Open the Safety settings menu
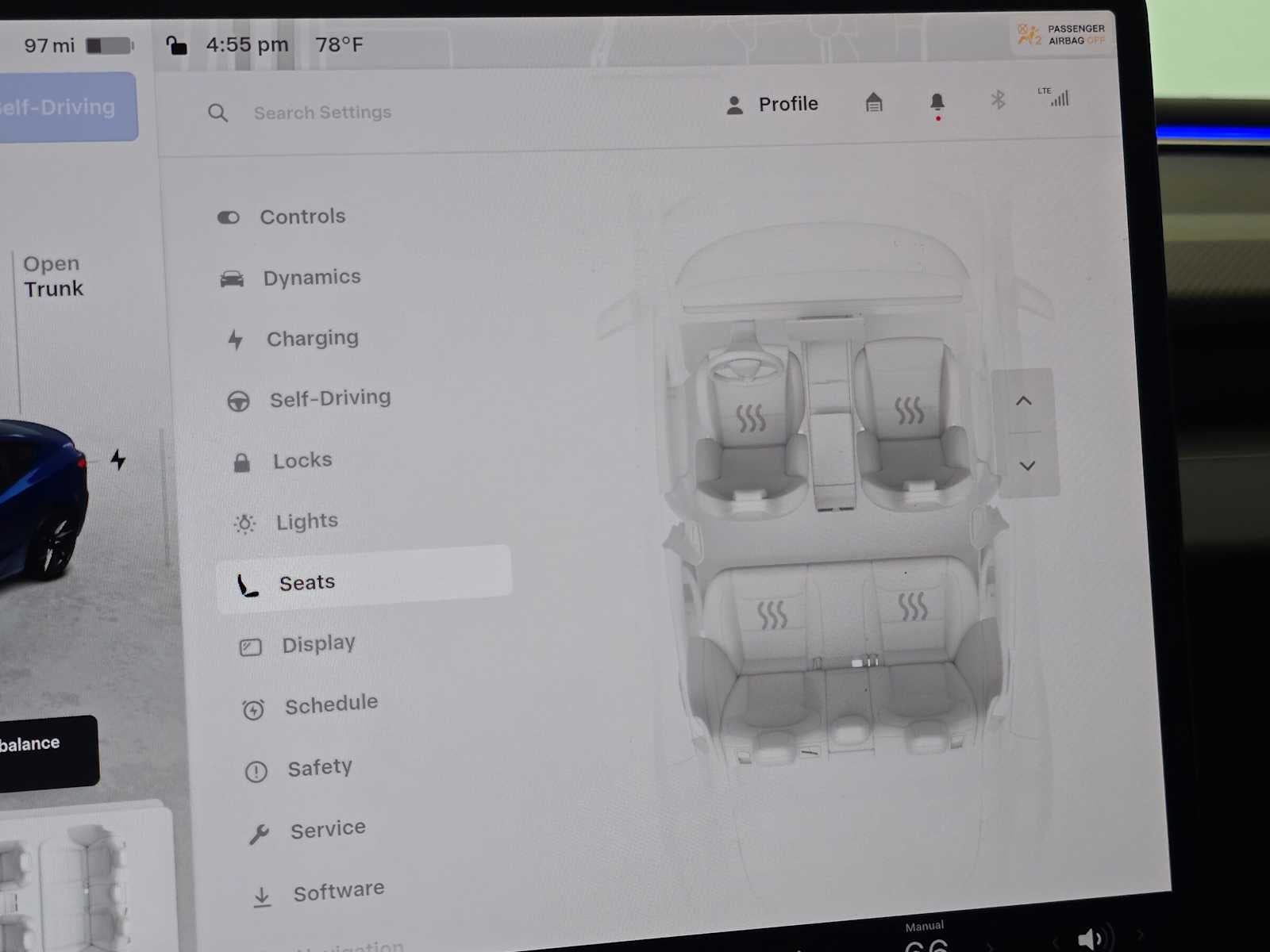The height and width of the screenshot is (952, 1270). click(298, 769)
